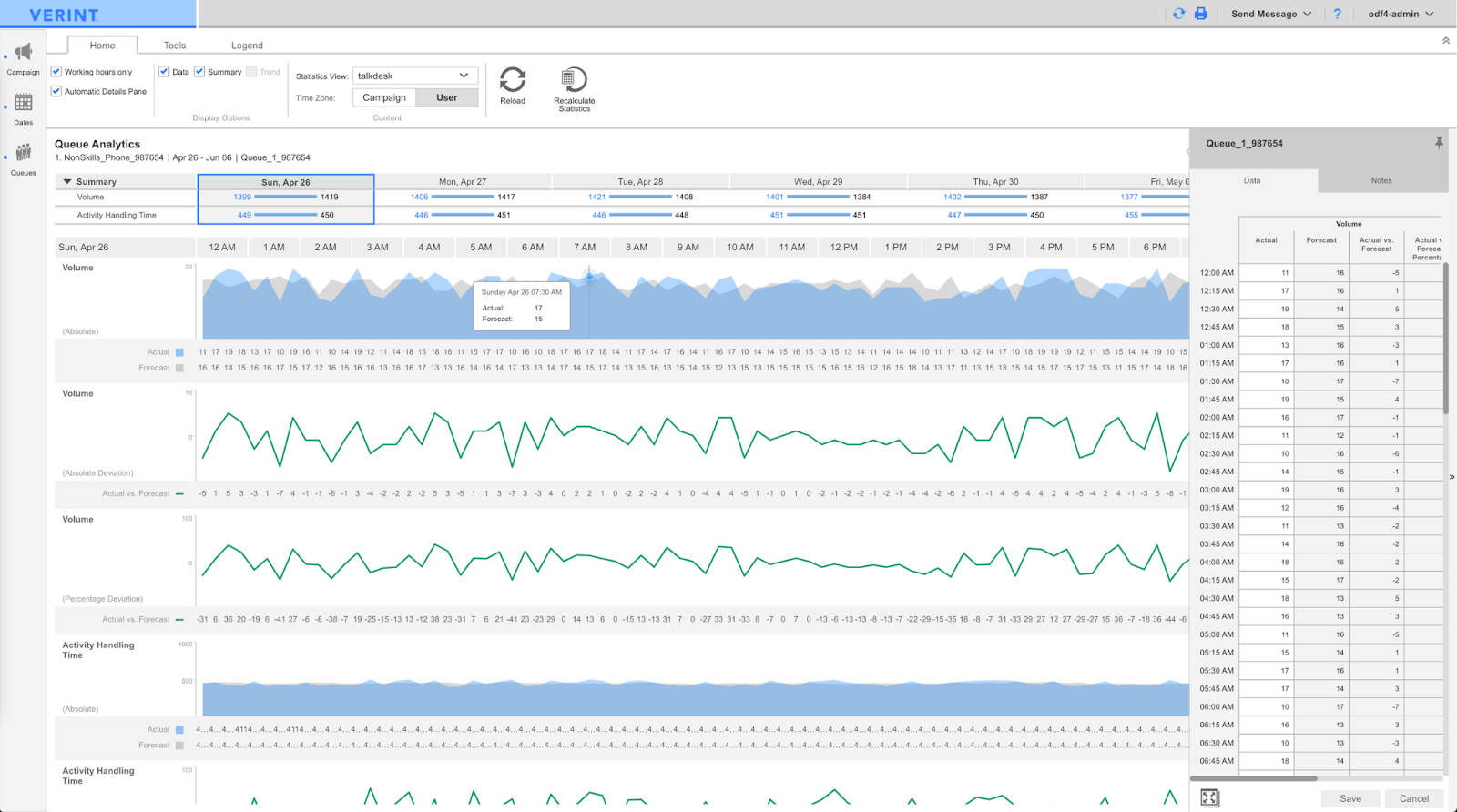The width and height of the screenshot is (1457, 812).
Task: Click the Activity Handling Time summary row label
Action: point(117,216)
